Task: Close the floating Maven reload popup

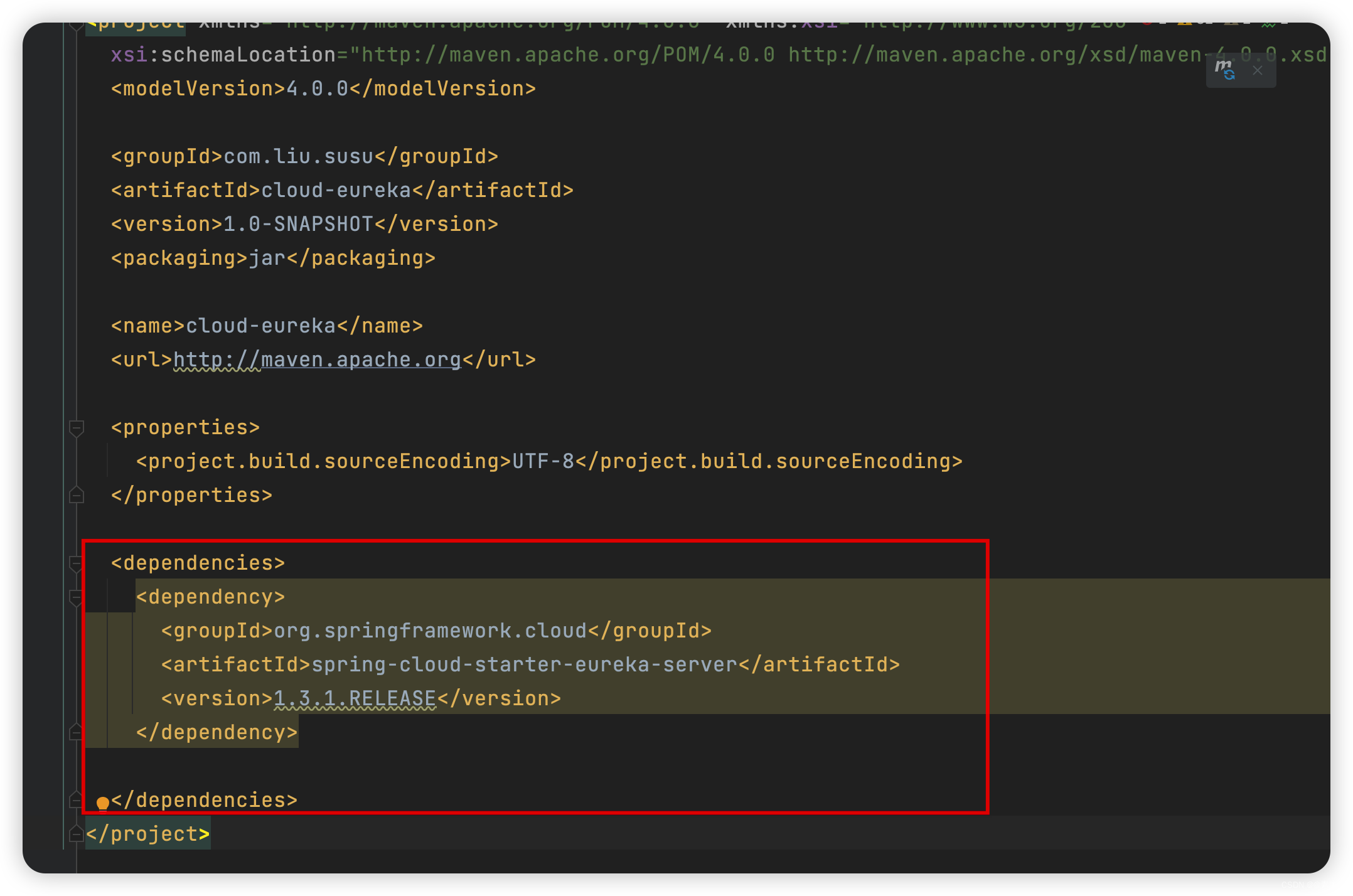Action: tap(1258, 70)
